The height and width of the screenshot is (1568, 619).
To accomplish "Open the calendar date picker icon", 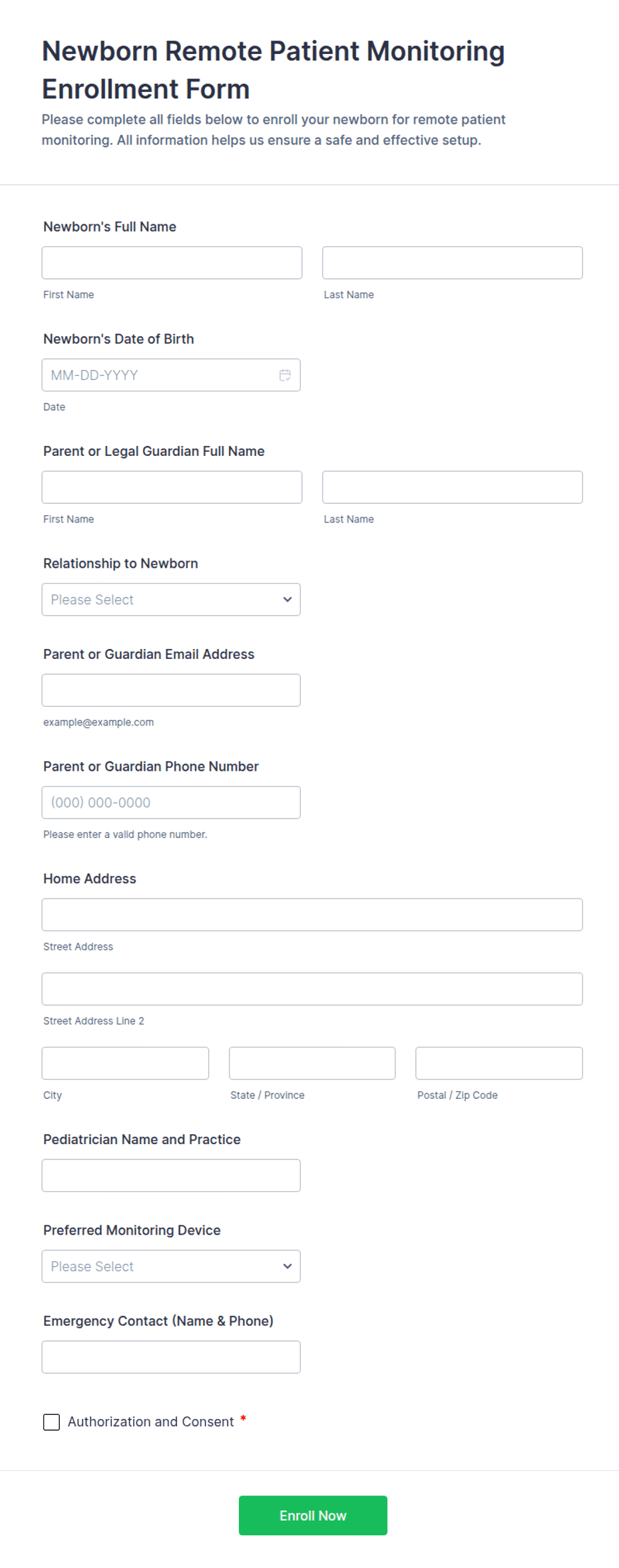I will pyautogui.click(x=285, y=375).
